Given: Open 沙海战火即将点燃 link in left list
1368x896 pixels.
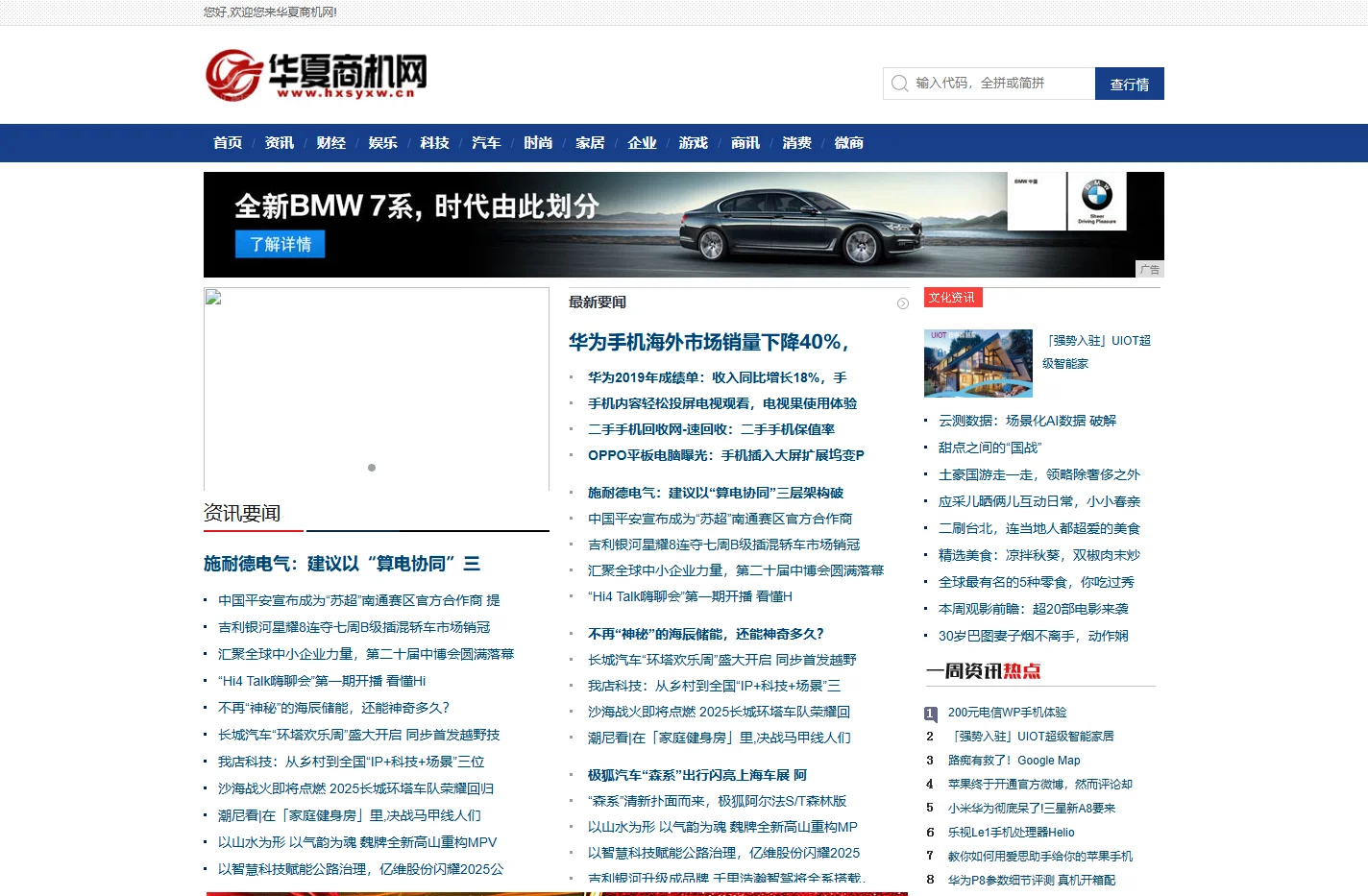Looking at the screenshot, I should [x=356, y=788].
